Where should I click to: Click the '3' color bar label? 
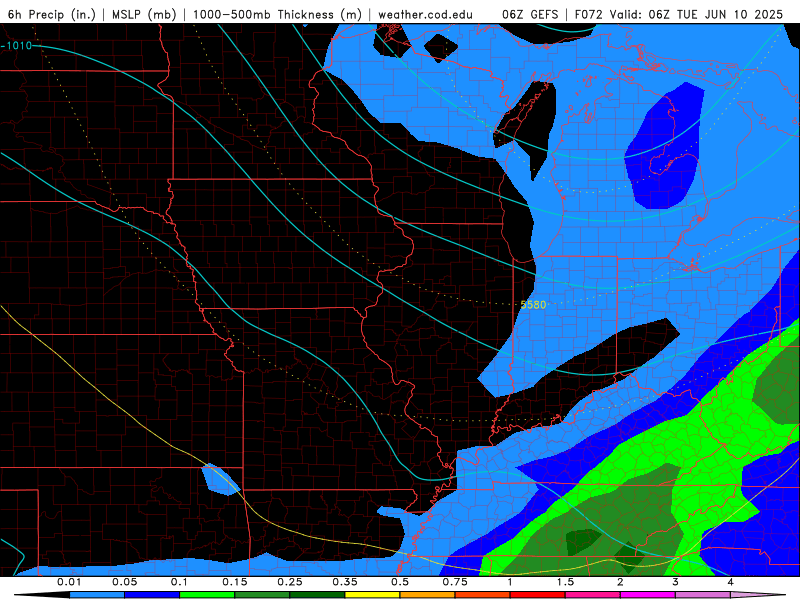pos(676,582)
